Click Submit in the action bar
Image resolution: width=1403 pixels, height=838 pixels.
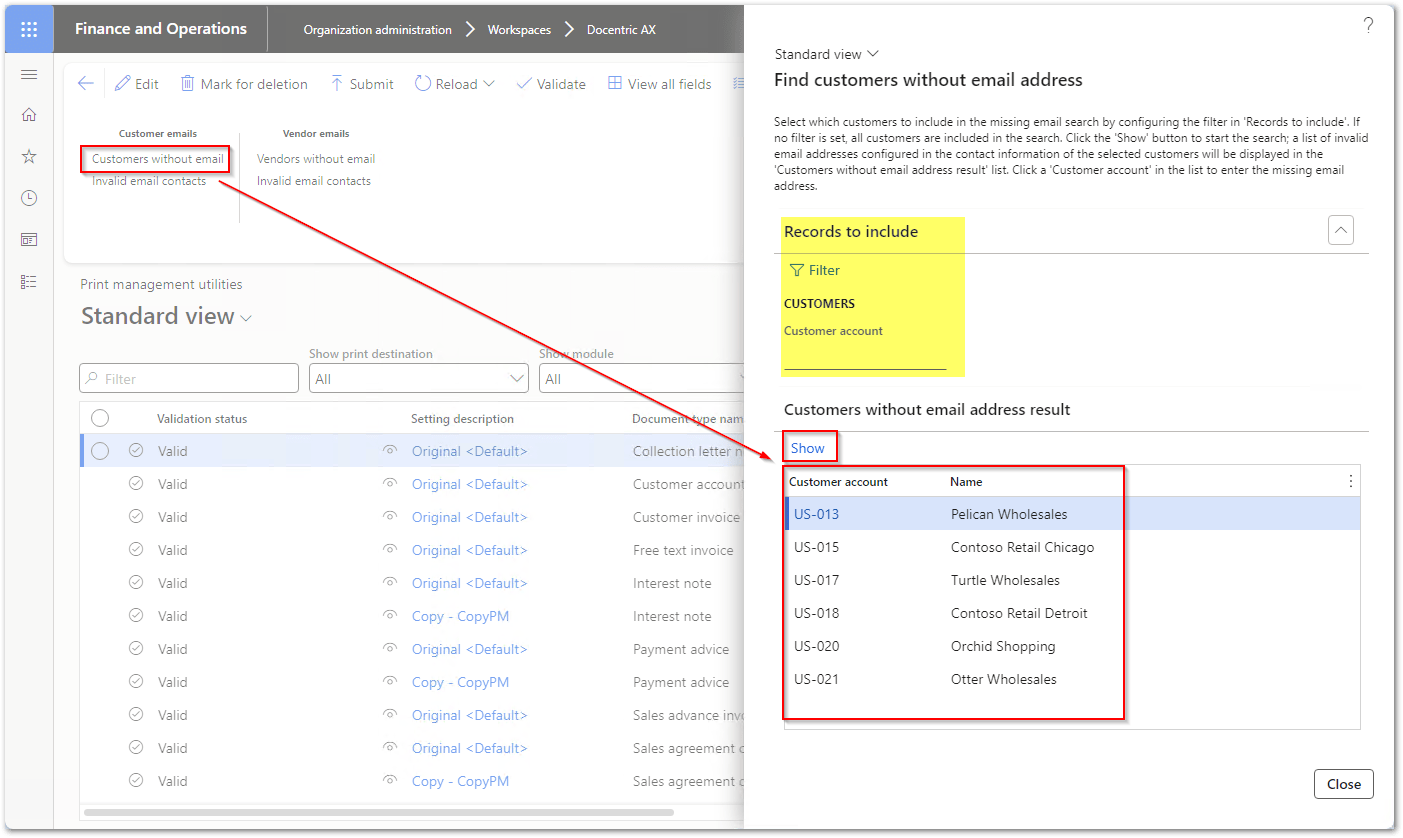[362, 84]
